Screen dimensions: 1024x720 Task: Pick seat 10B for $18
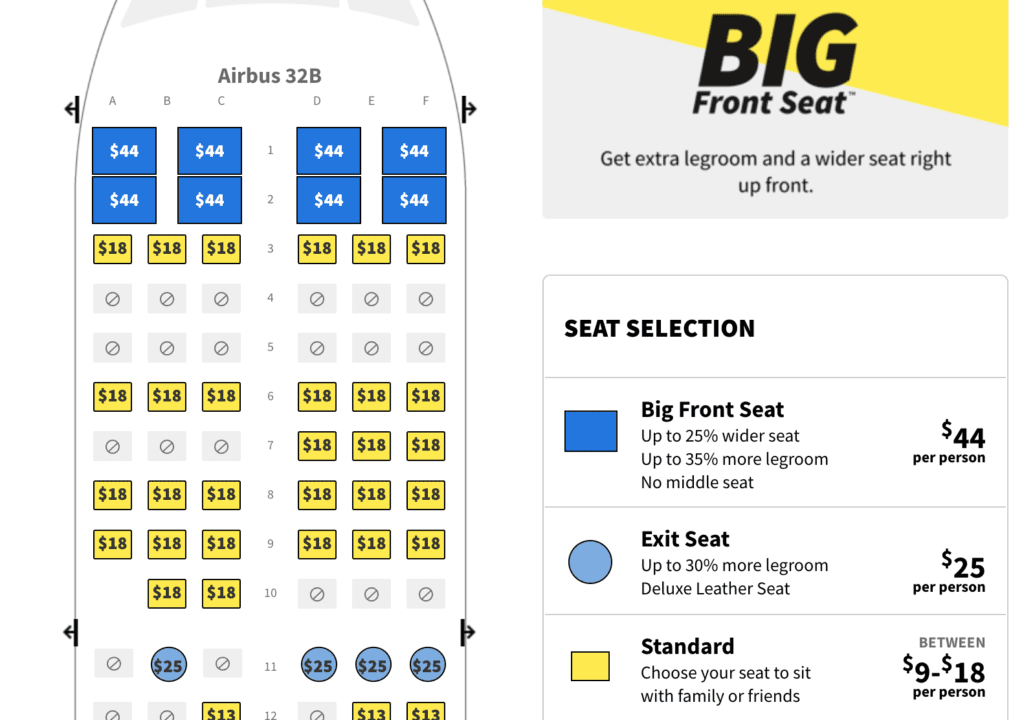[x=167, y=593]
